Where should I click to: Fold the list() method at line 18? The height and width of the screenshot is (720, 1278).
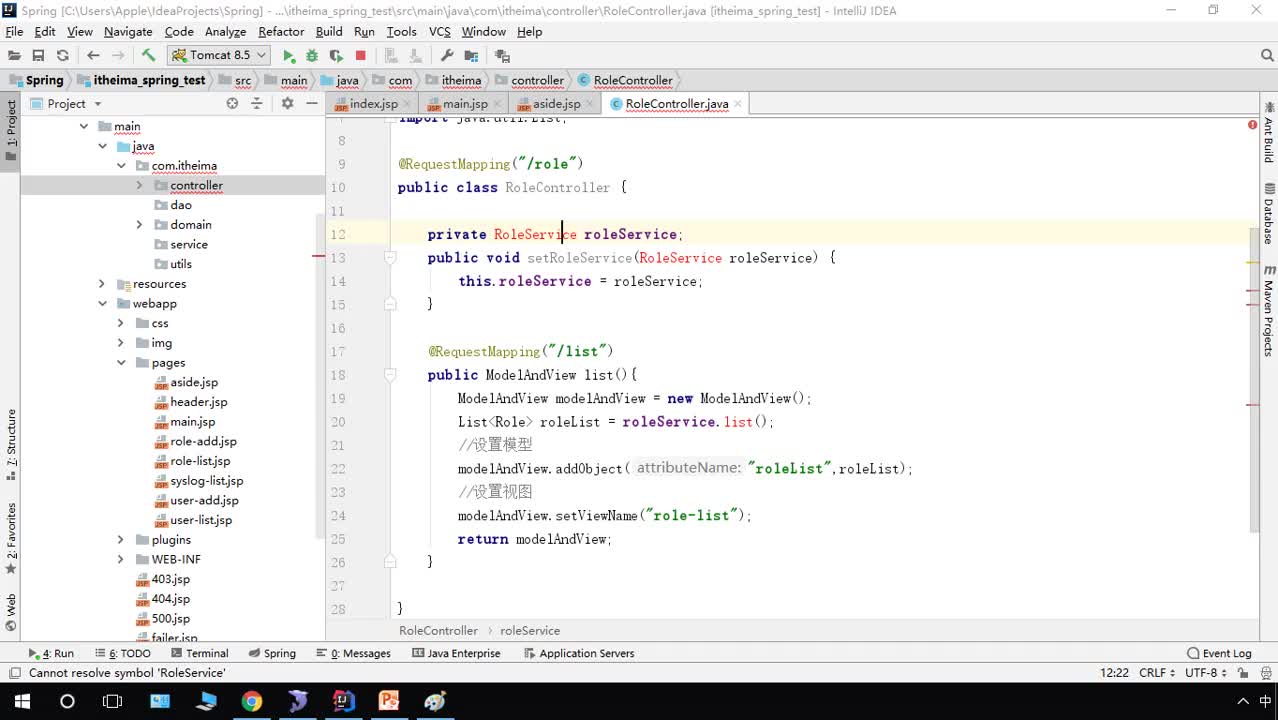click(x=391, y=375)
